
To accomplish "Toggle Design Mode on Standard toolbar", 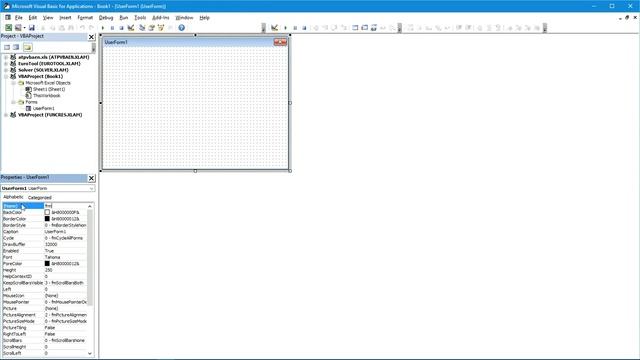I will 131,28.
